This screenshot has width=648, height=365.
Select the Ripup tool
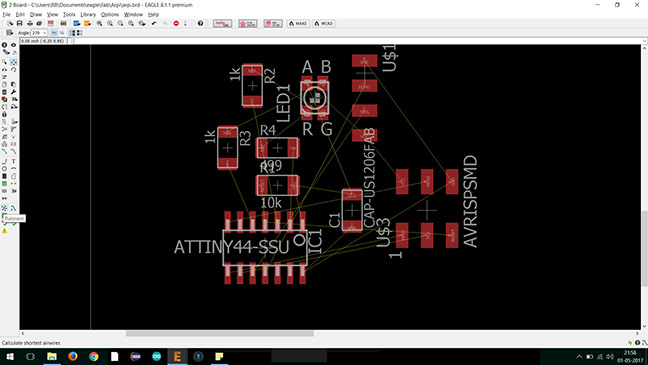(x=14, y=151)
